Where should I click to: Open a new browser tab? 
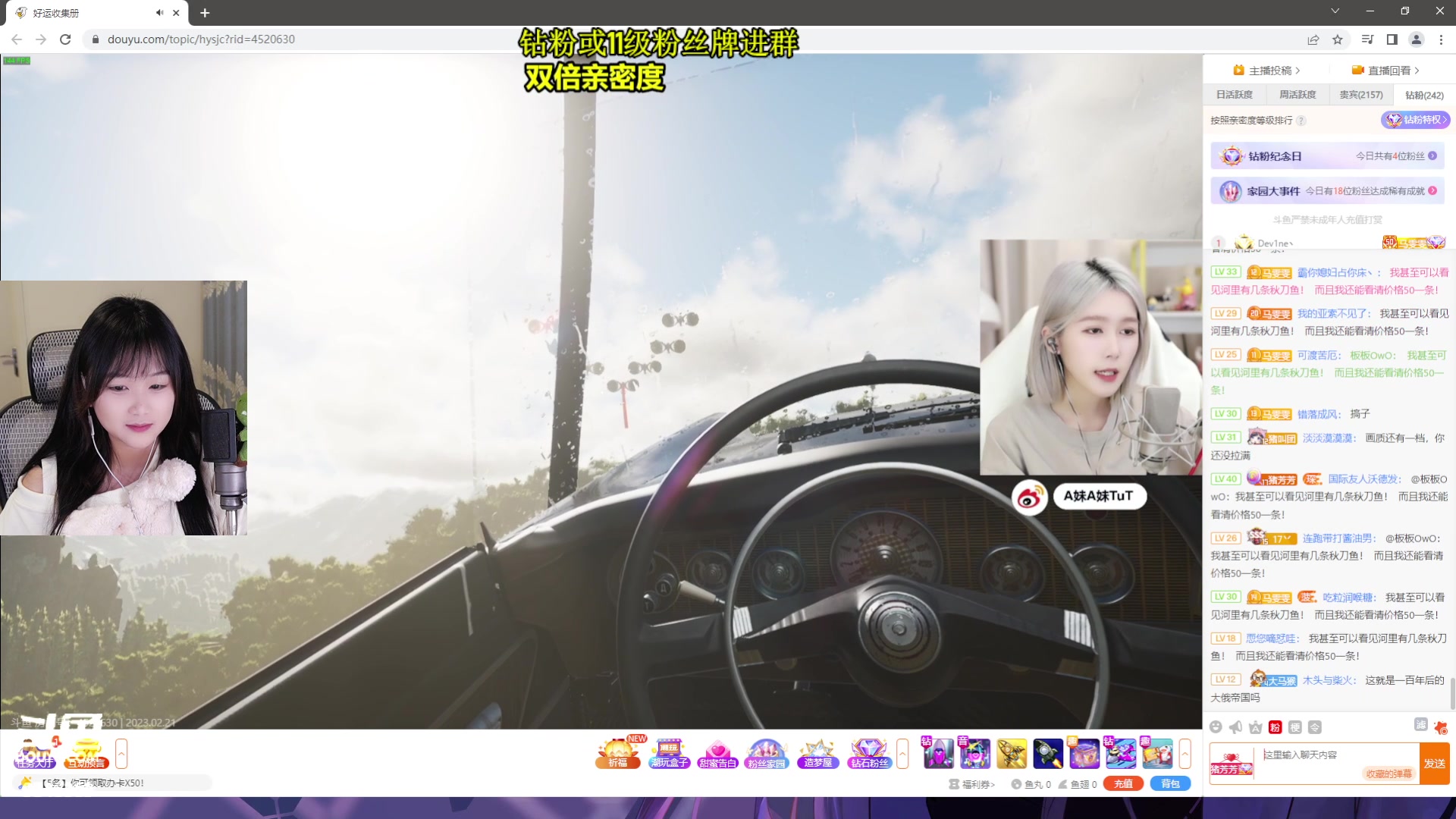[x=205, y=13]
